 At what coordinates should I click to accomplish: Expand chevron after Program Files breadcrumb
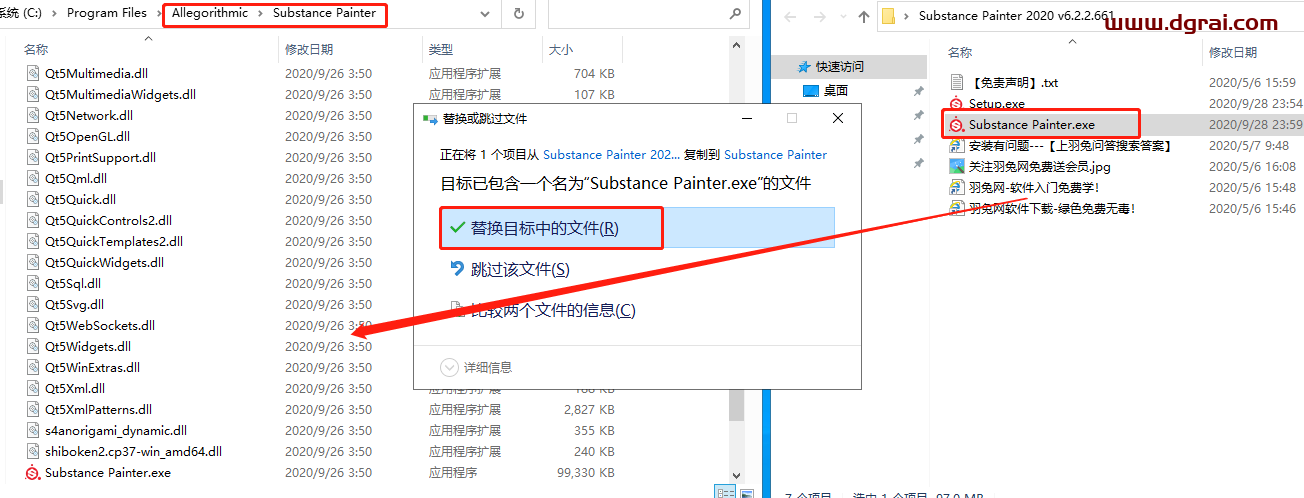pos(157,14)
